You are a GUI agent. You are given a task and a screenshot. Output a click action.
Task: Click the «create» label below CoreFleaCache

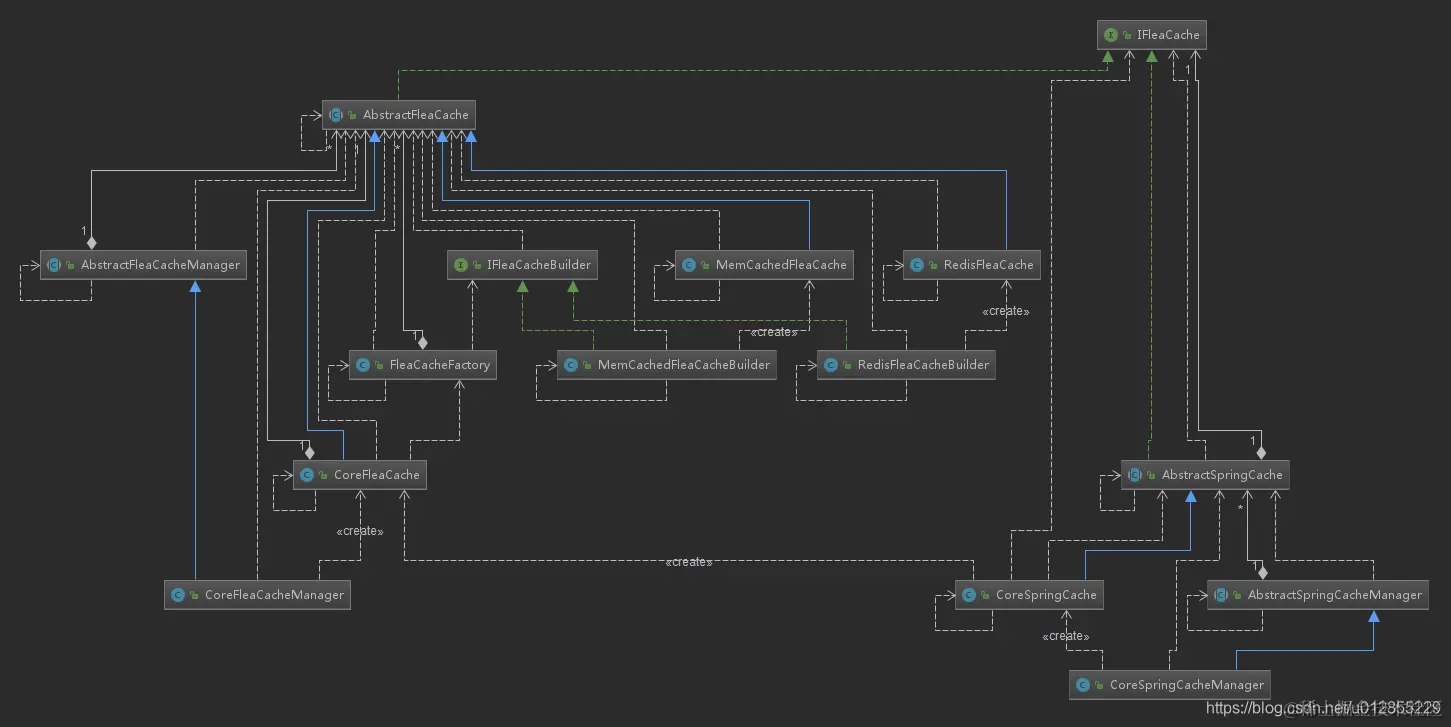coord(360,531)
